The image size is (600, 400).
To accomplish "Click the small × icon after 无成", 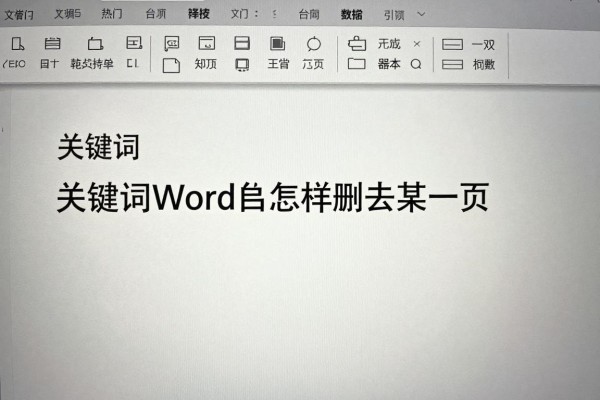I will 417,44.
